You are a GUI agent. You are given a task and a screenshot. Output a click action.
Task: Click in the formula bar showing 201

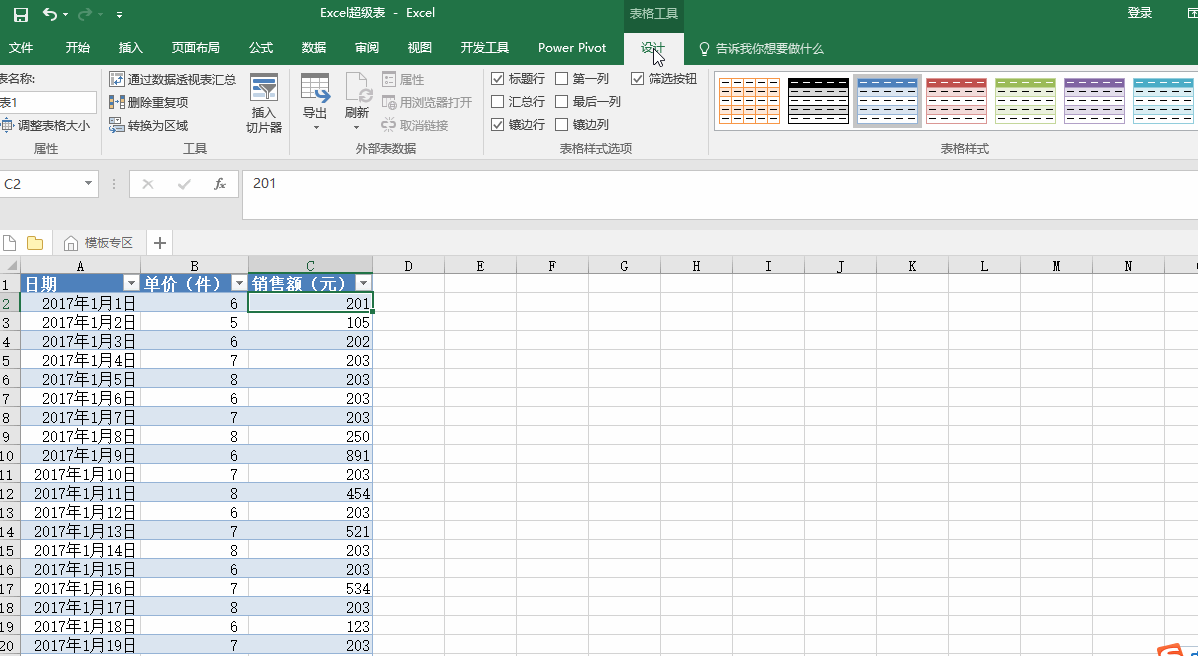pyautogui.click(x=720, y=195)
